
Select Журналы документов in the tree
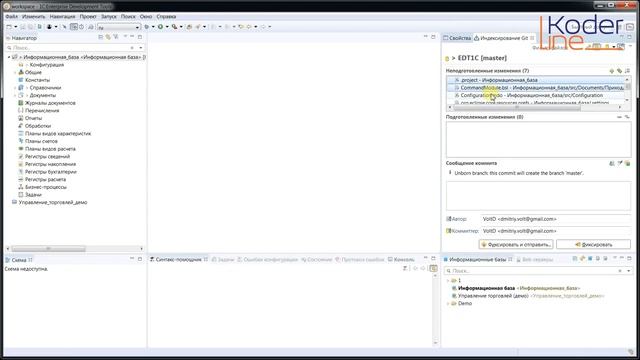(50, 103)
